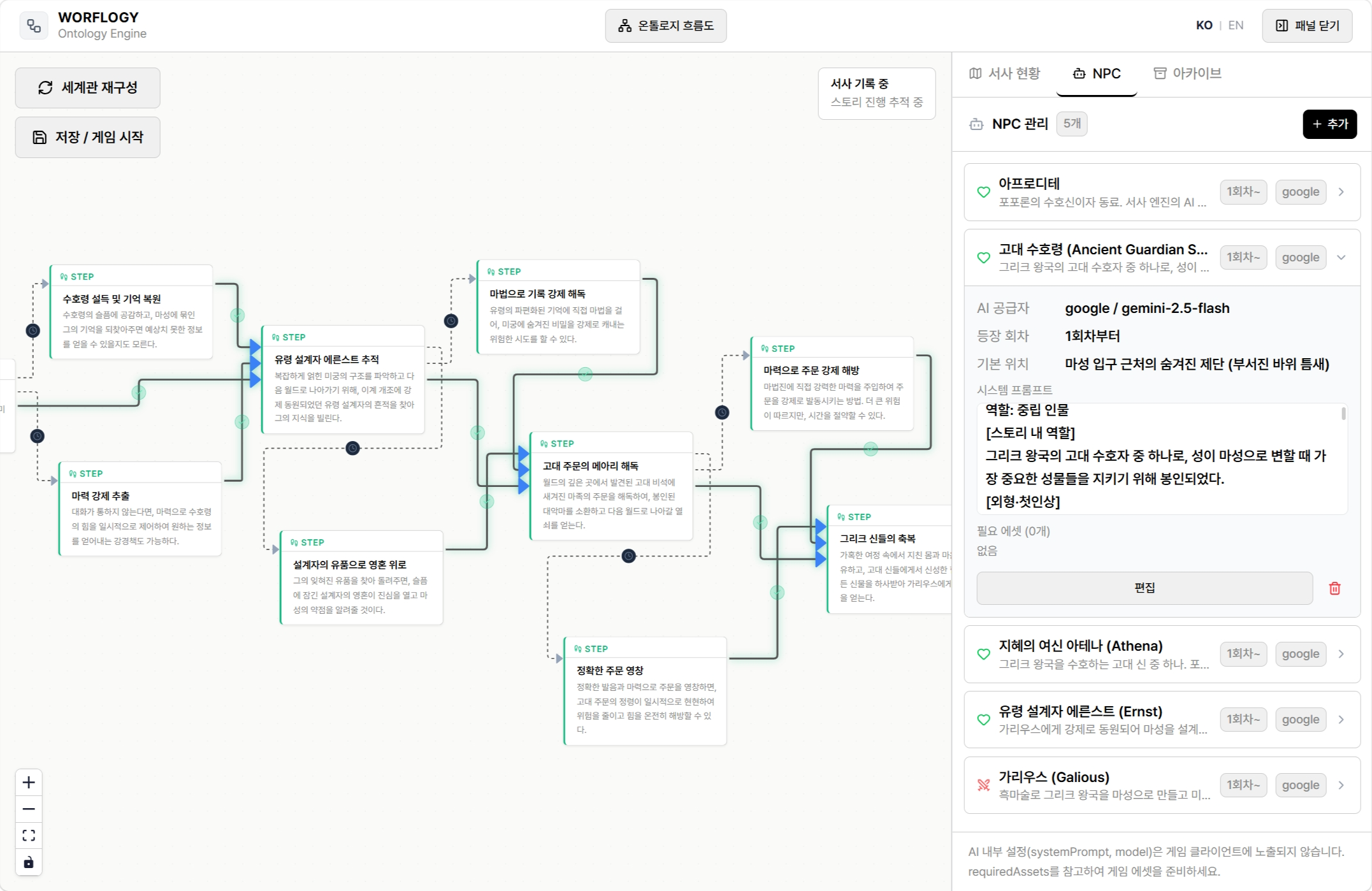Click the 1회차~ badge on 에른스트 card
The height and width of the screenshot is (891, 1372).
(1243, 720)
